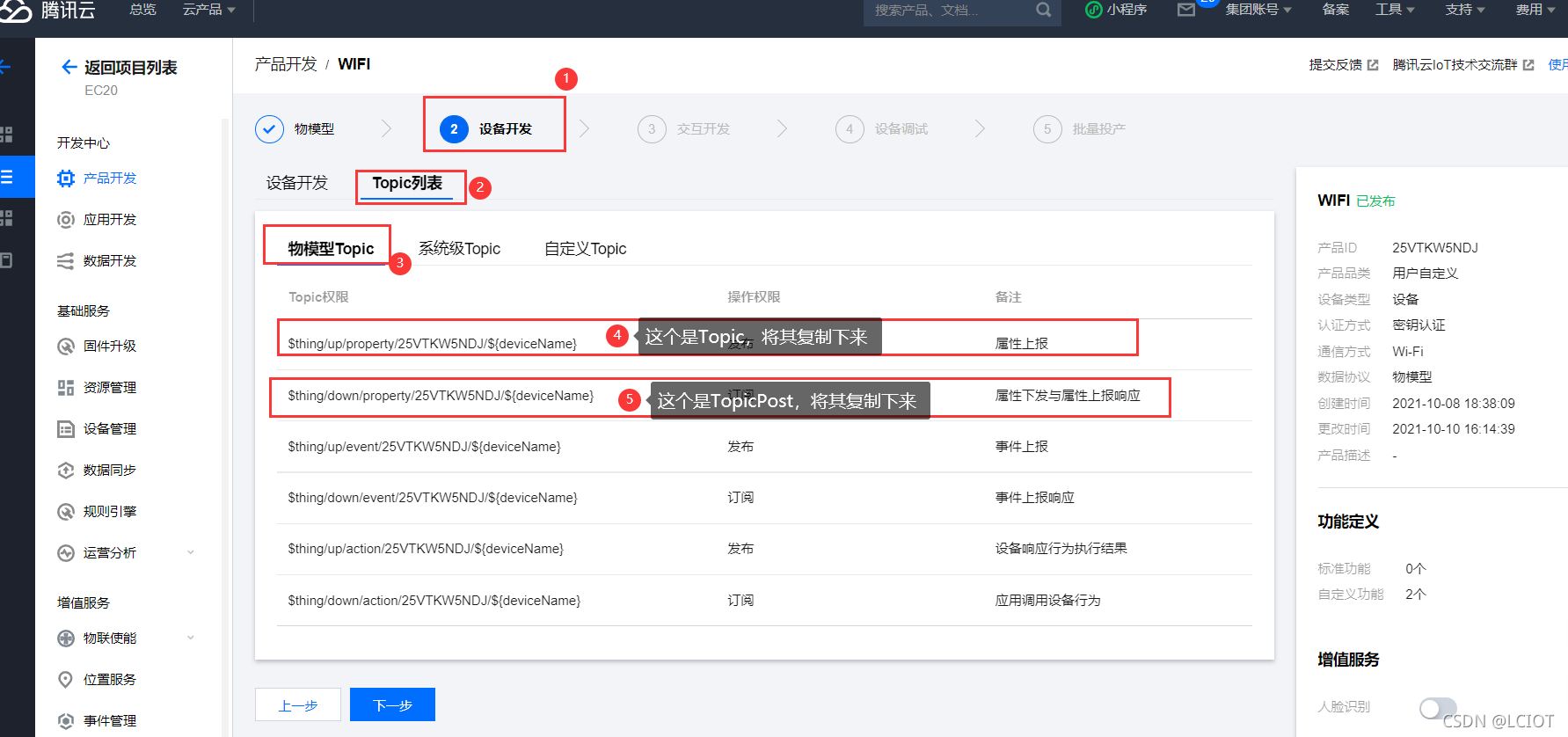Click the 已发布 status label
Image resolution: width=1568 pixels, height=737 pixels.
1375,201
